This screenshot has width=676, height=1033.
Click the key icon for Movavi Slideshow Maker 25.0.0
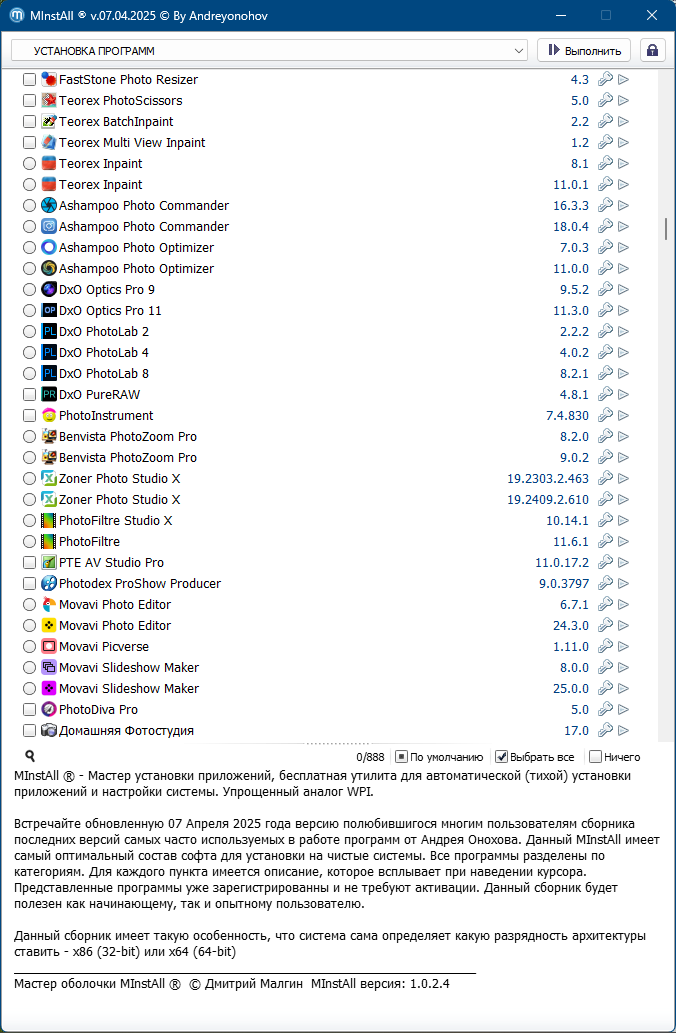(606, 688)
